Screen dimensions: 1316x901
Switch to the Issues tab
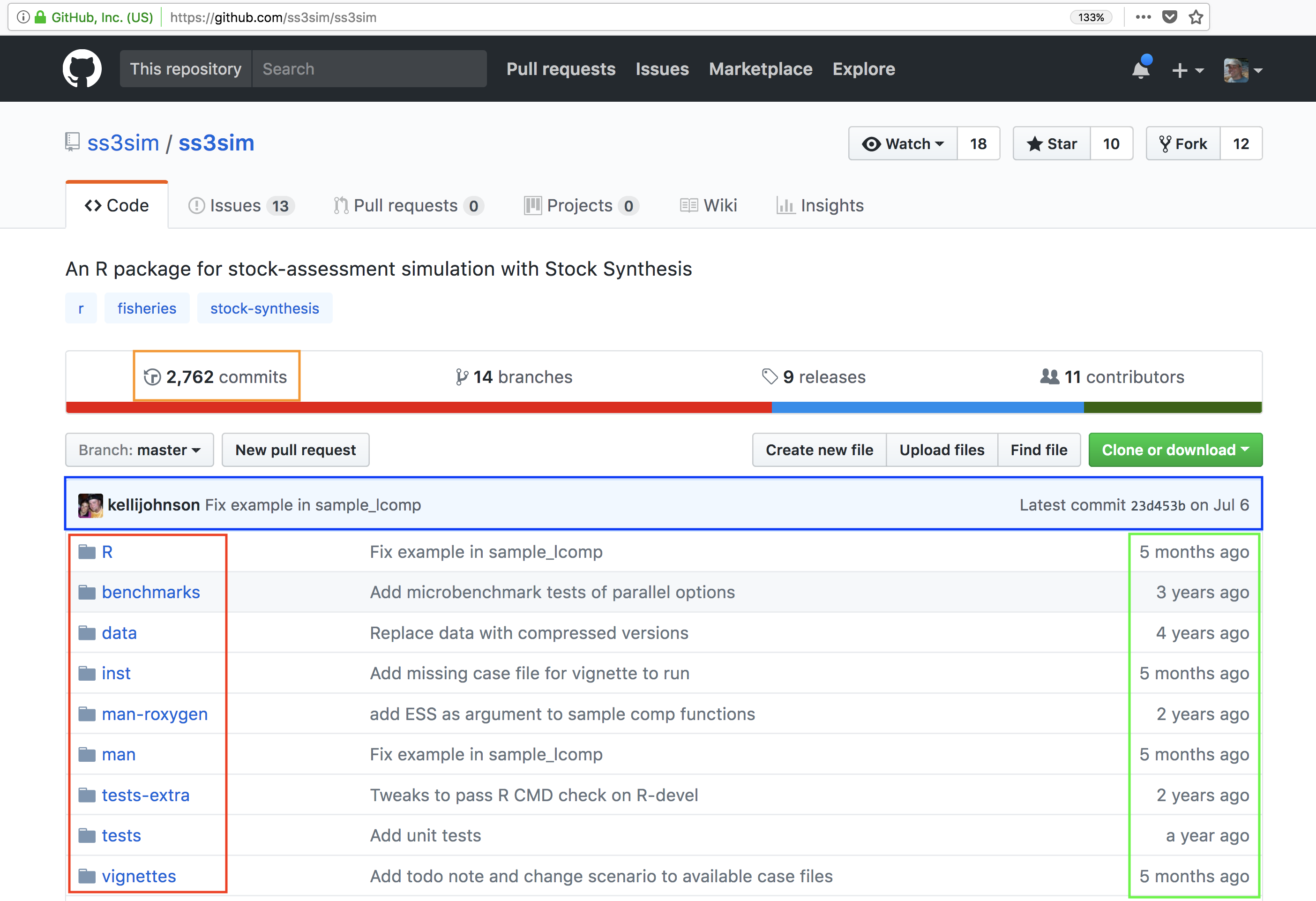coord(241,206)
